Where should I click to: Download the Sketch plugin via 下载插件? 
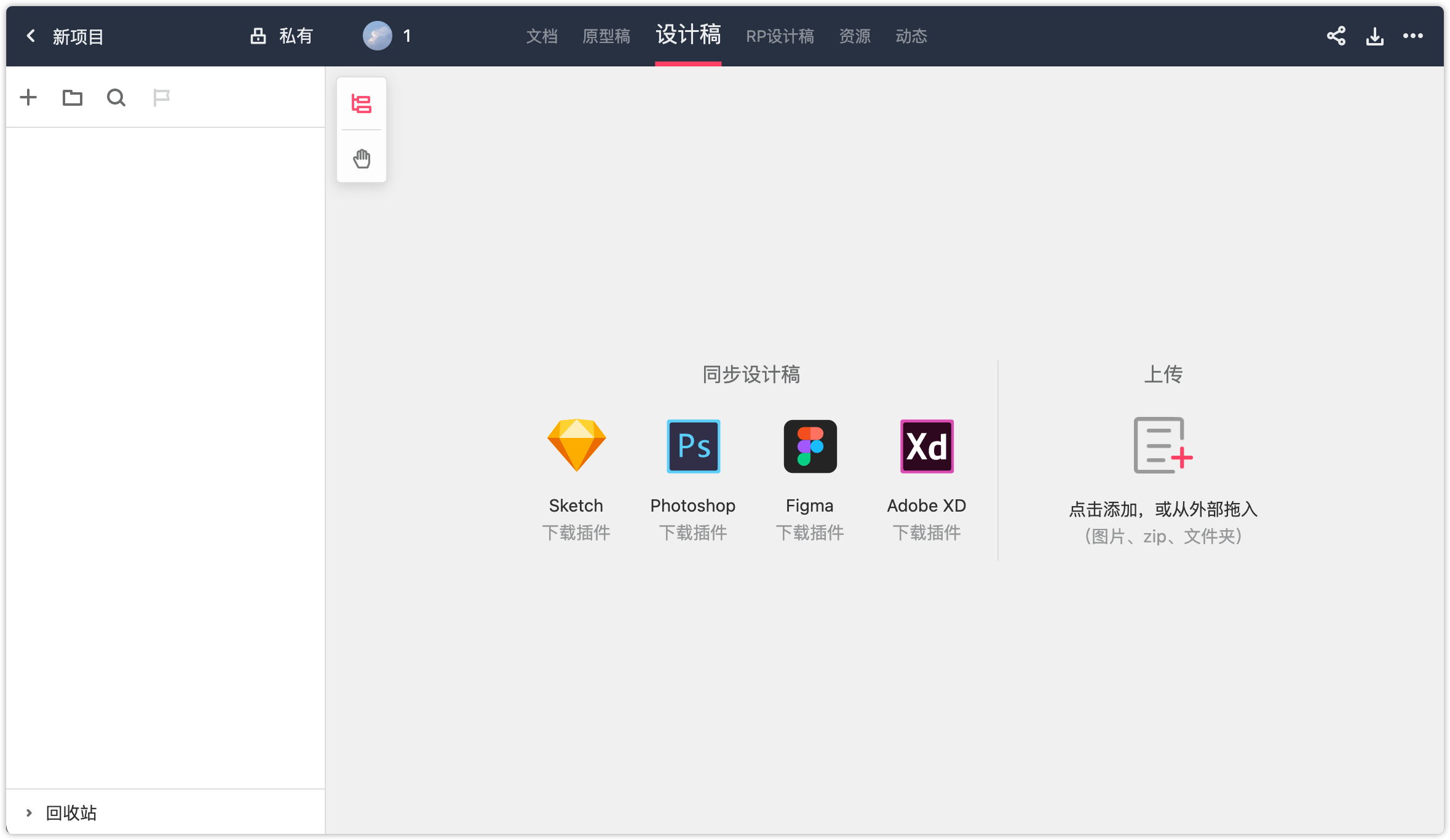576,533
